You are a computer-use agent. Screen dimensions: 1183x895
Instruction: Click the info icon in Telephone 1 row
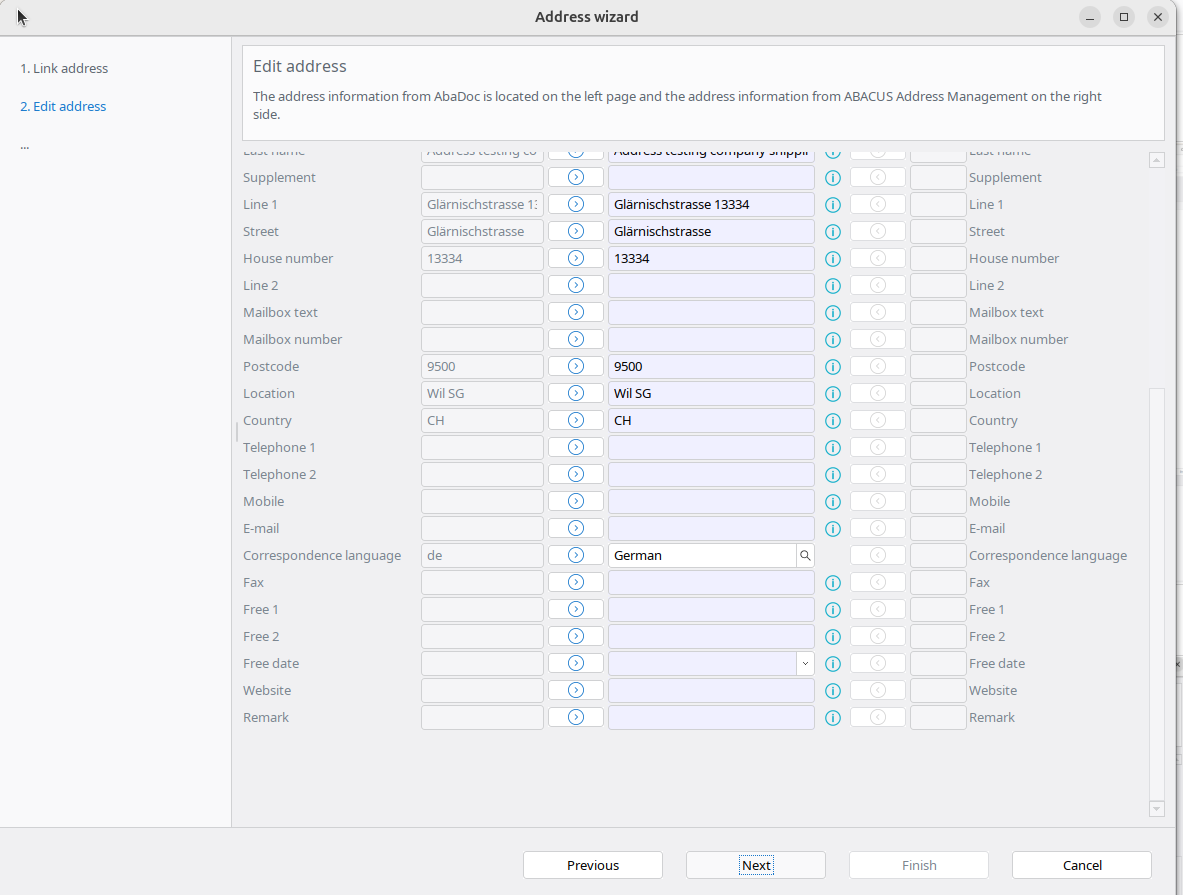[x=832, y=448]
